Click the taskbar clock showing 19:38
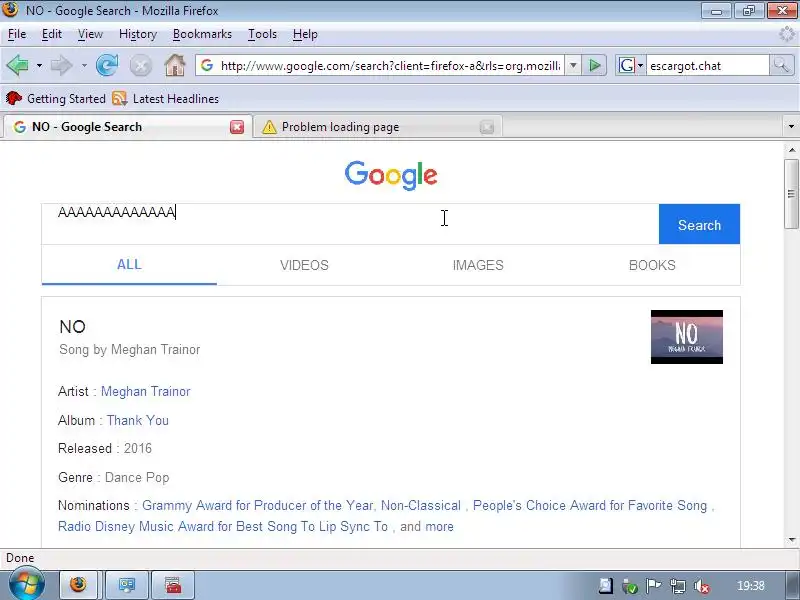 coord(751,586)
